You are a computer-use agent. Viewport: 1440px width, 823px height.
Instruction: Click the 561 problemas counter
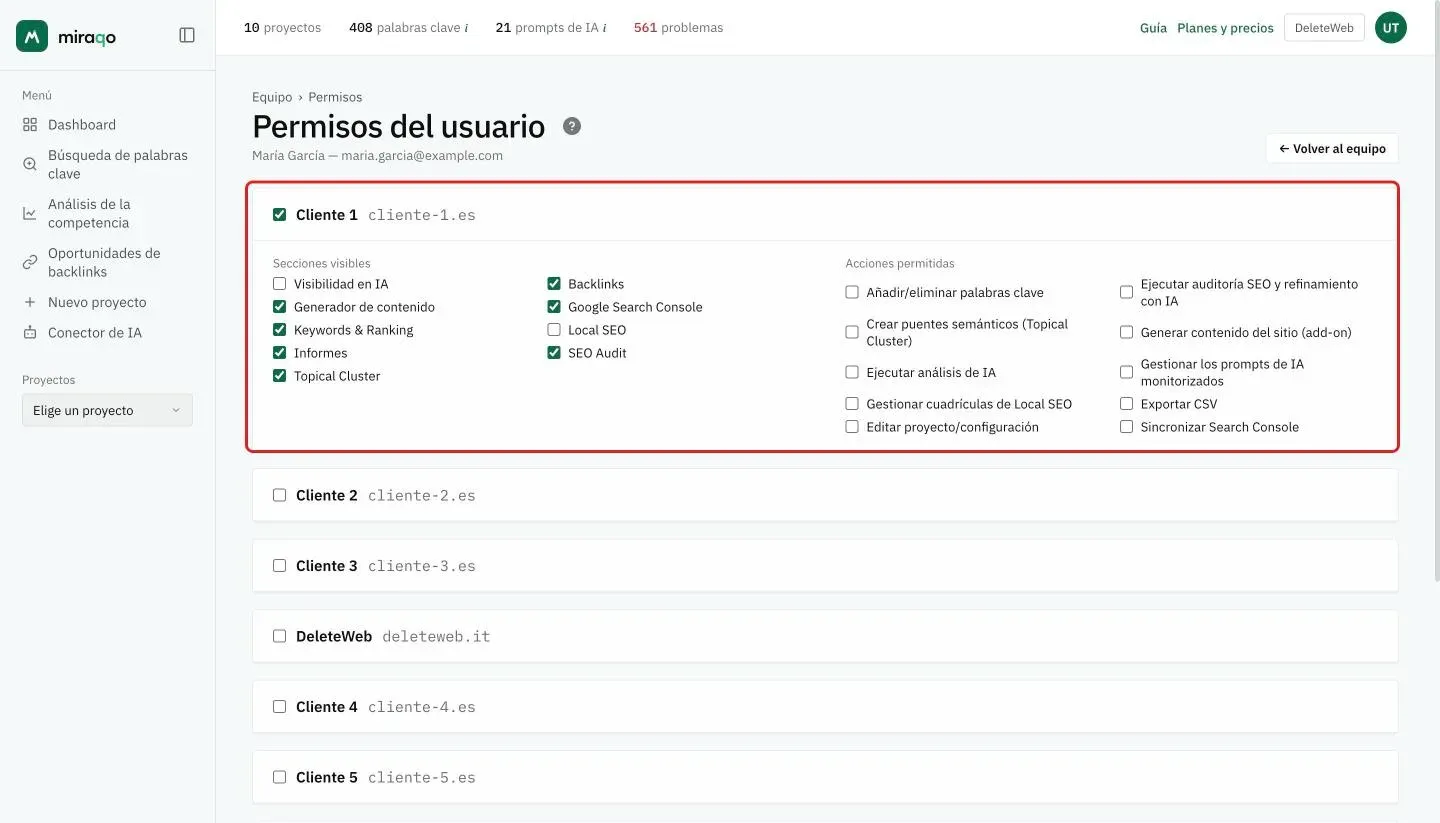click(678, 28)
